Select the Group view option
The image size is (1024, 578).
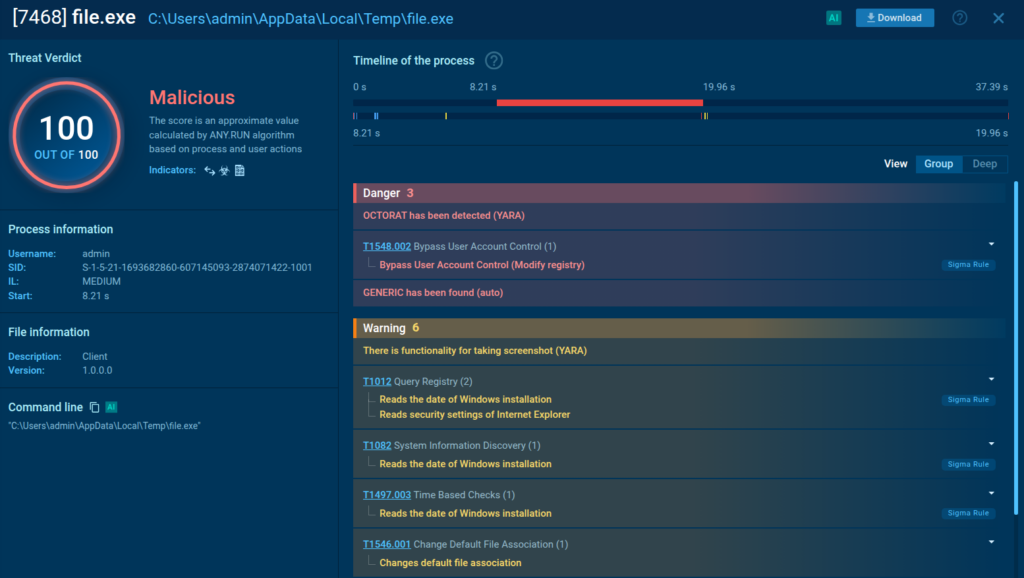[938, 164]
